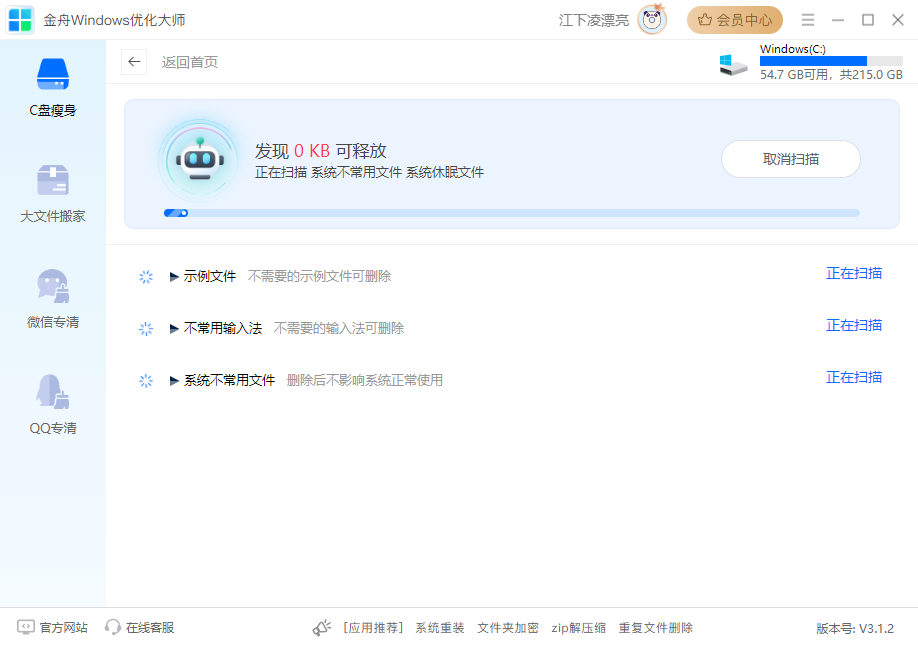The image size is (918, 647).
Task: Click the Windows(C:) drive icon
Action: (x=733, y=64)
